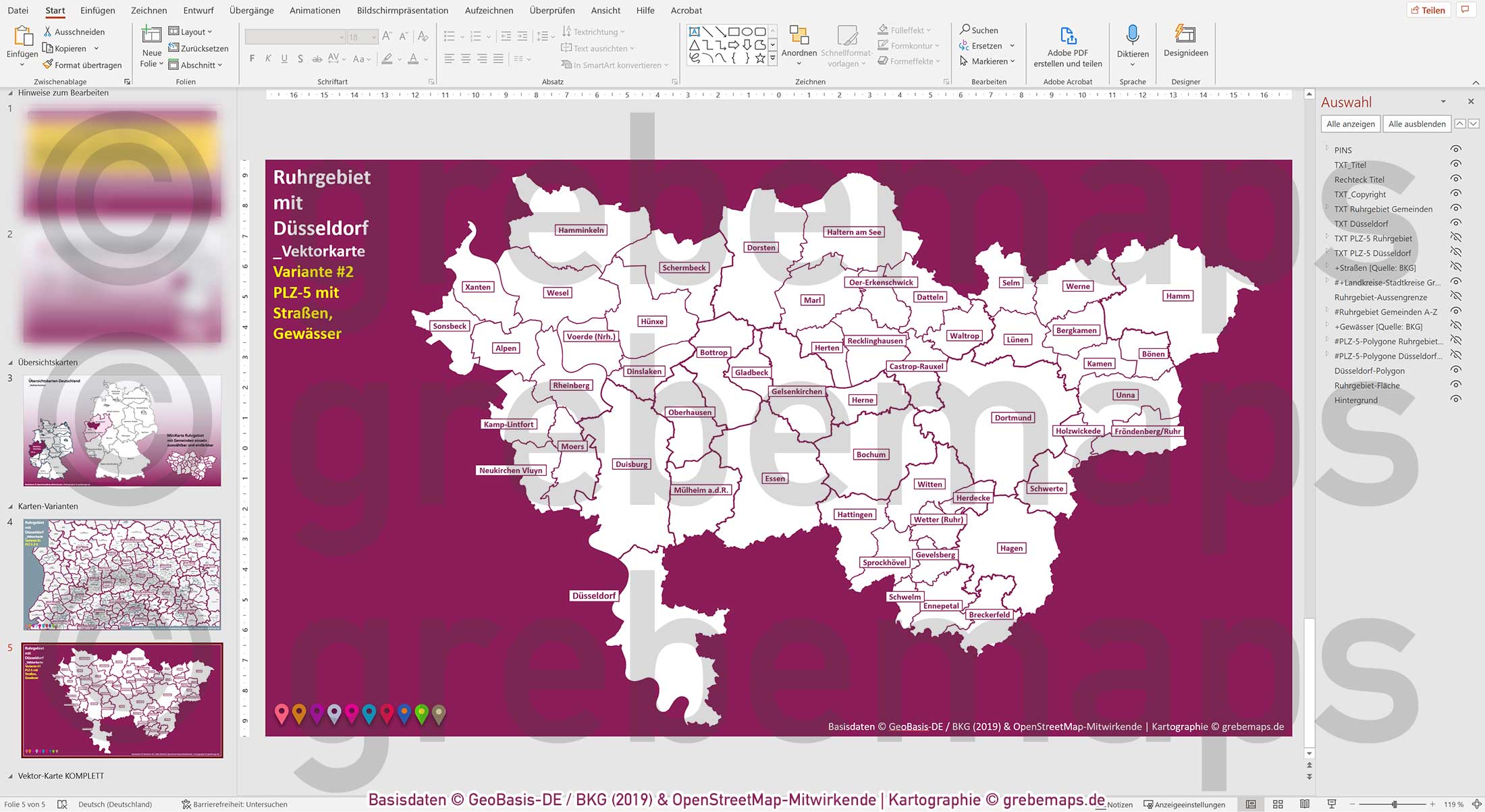Show the TXT PLZ-5 Ruhrgebiet layer
The height and width of the screenshot is (812, 1485).
pyautogui.click(x=1456, y=238)
